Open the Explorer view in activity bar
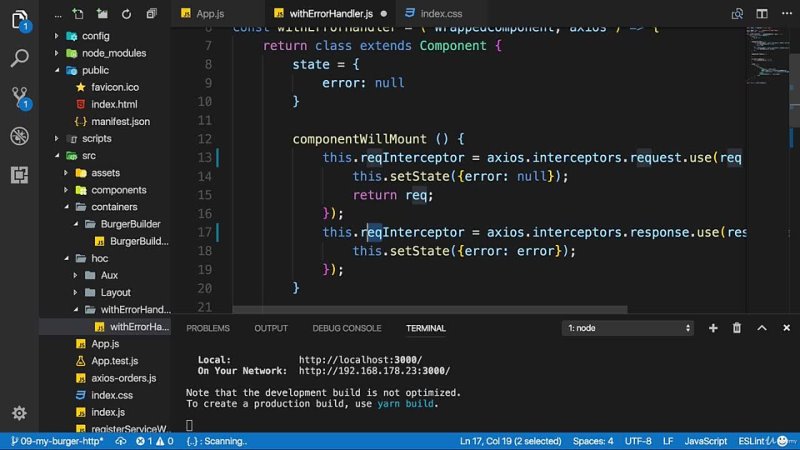This screenshot has width=800, height=450. (19, 20)
